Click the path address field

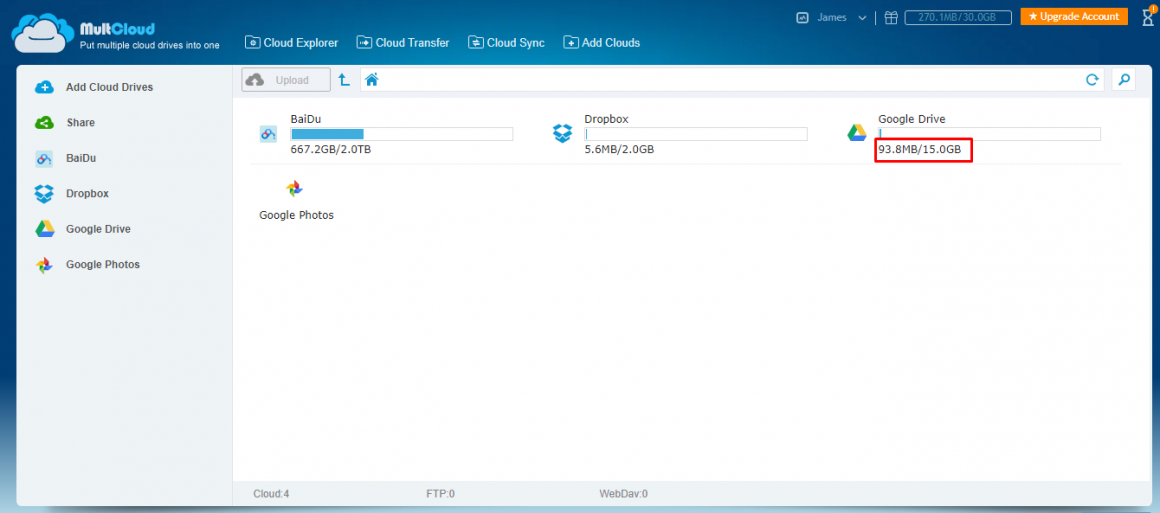[x=732, y=80]
